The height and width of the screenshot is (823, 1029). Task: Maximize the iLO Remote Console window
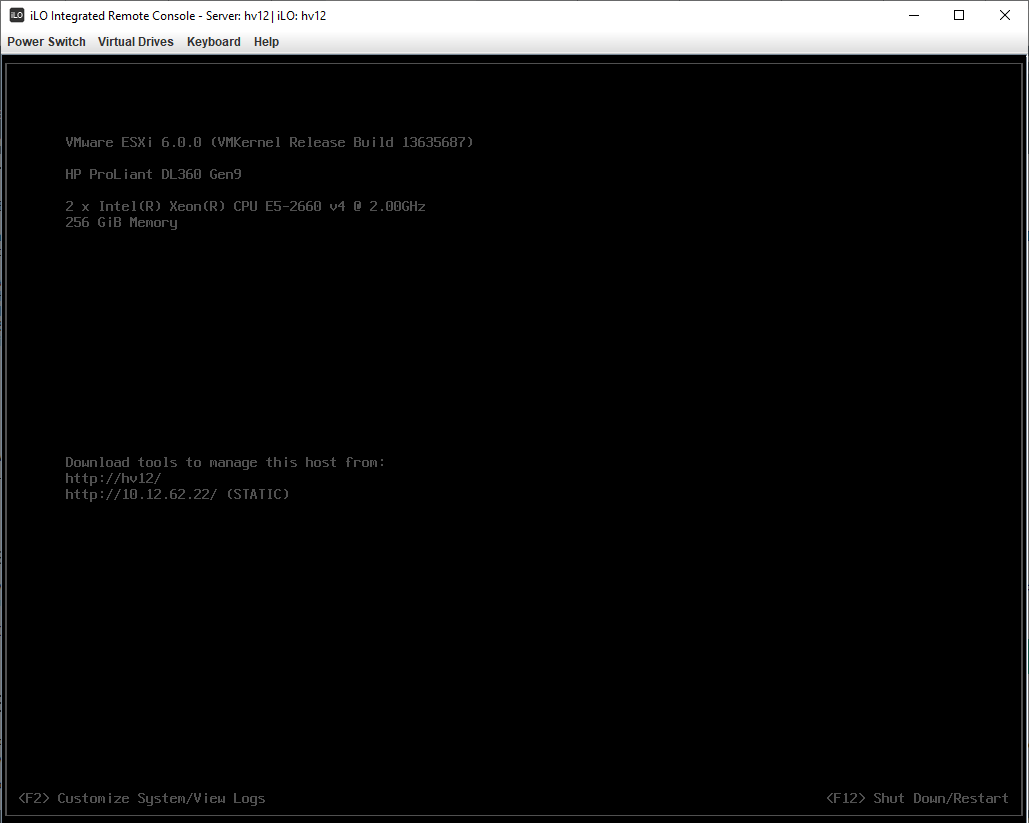click(959, 15)
